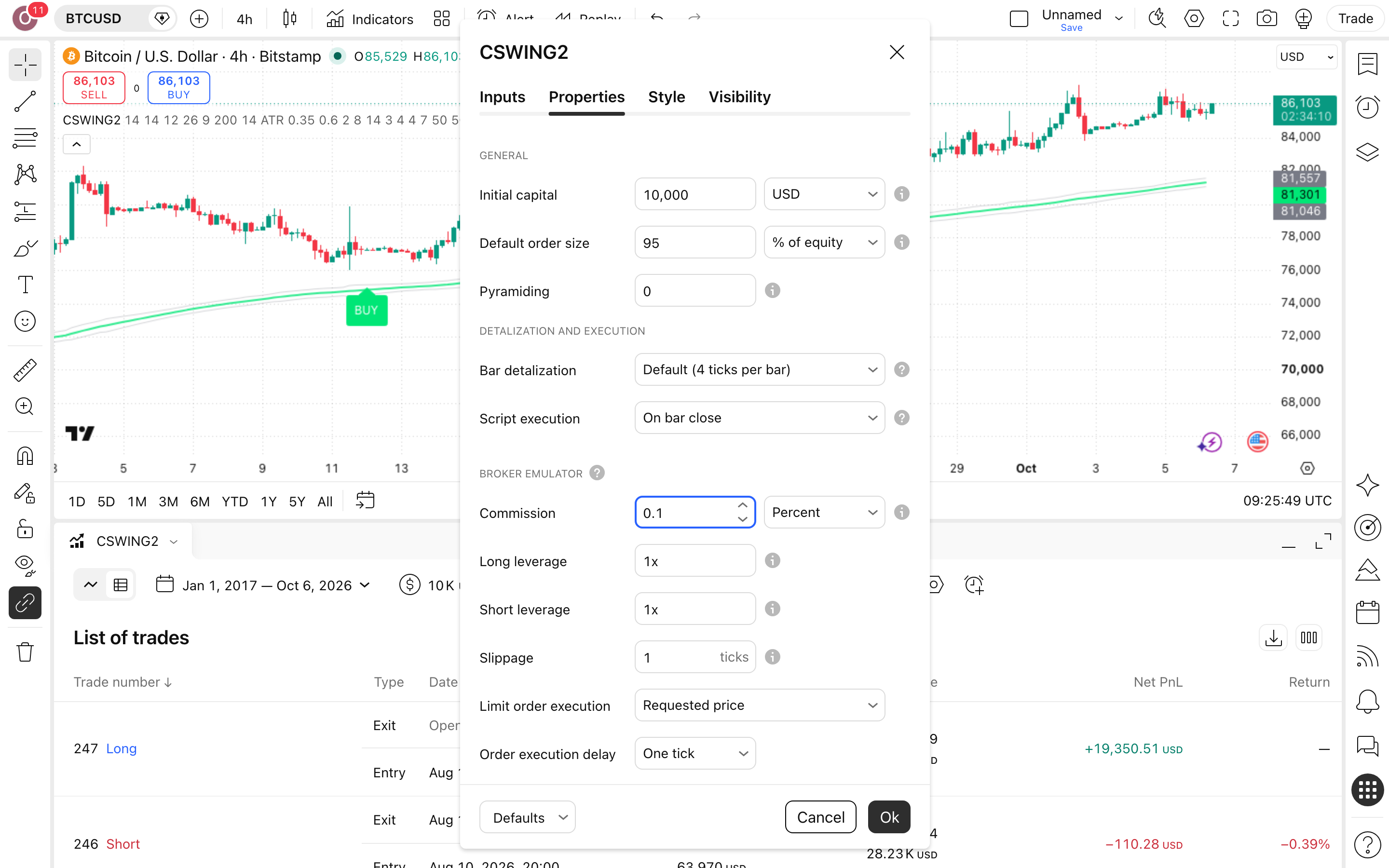Open the help center question icon
Viewport: 1389px width, 868px height.
[1368, 844]
